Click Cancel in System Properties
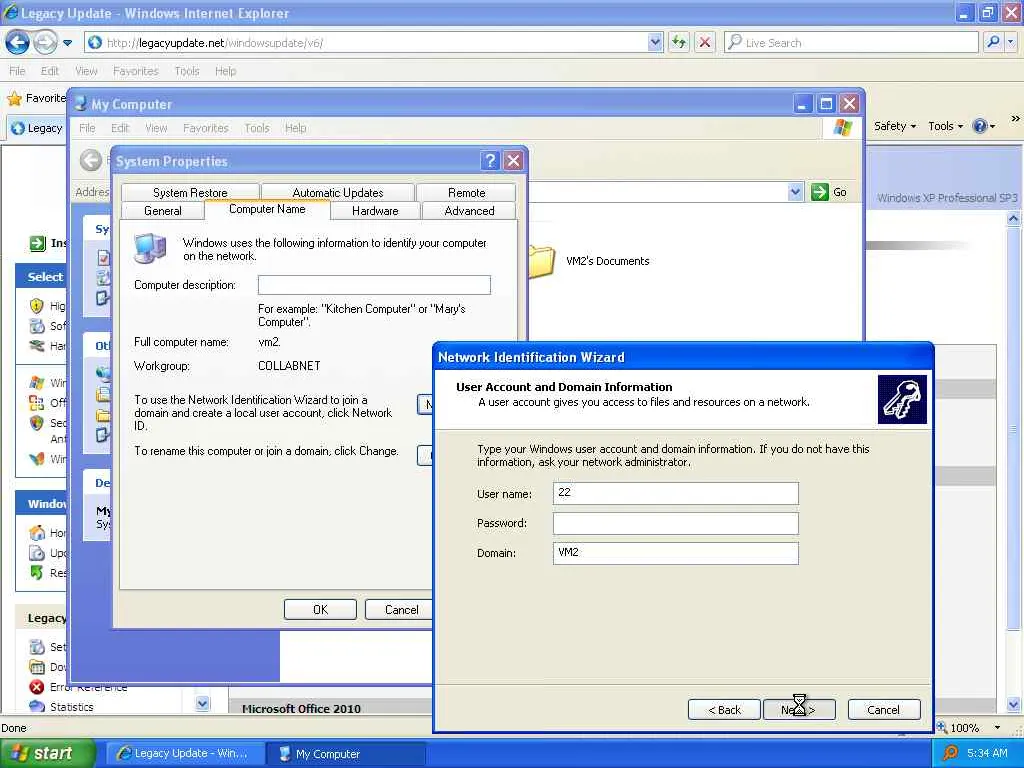This screenshot has width=1024, height=768. tap(401, 609)
